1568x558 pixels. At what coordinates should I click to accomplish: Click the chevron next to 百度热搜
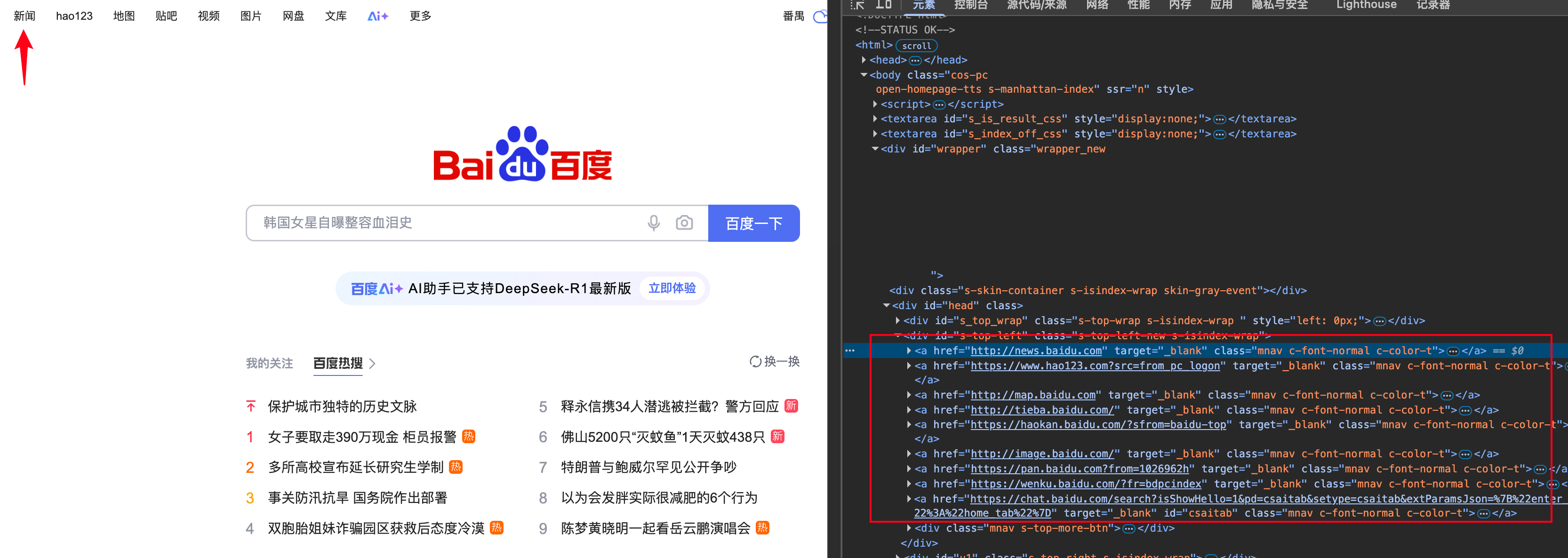pyautogui.click(x=373, y=364)
